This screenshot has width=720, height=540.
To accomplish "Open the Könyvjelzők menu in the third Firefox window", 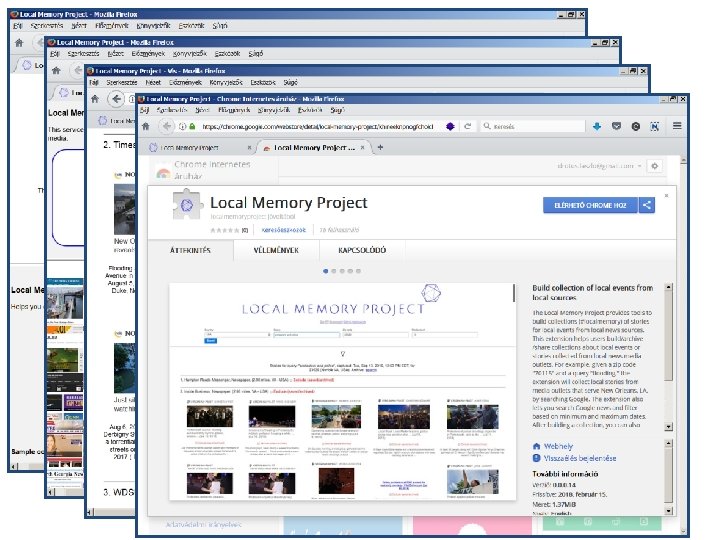I will coord(226,83).
